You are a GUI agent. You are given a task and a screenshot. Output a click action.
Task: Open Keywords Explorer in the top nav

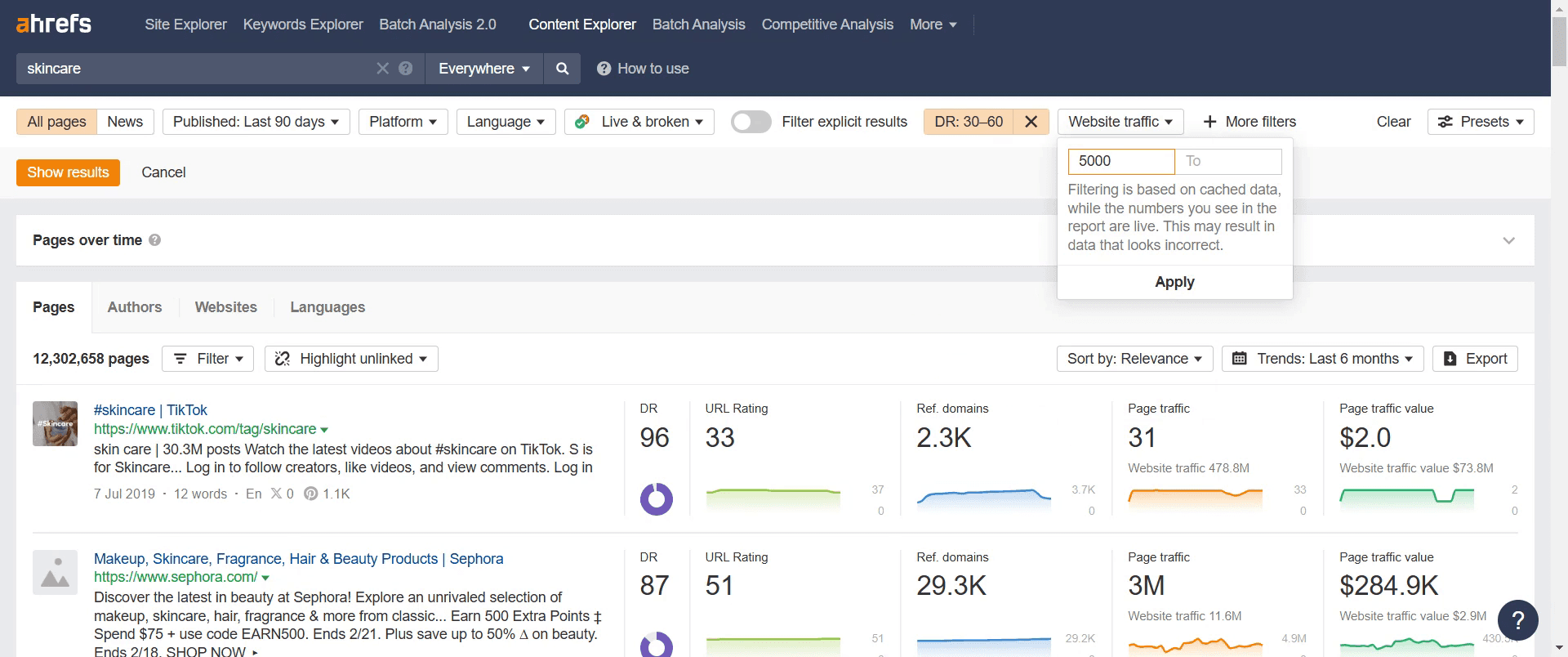[x=303, y=25]
